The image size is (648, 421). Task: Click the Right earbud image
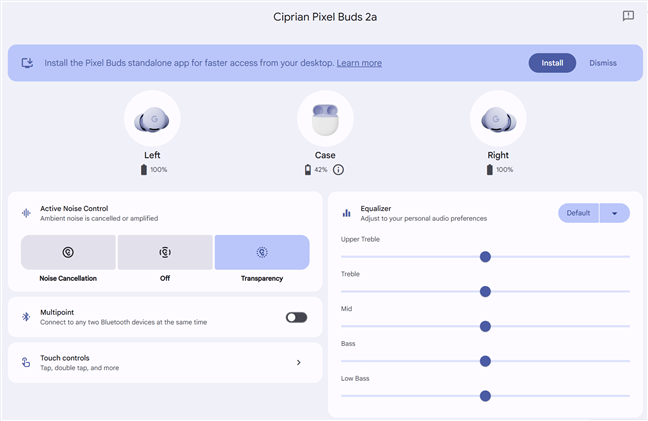(x=498, y=120)
